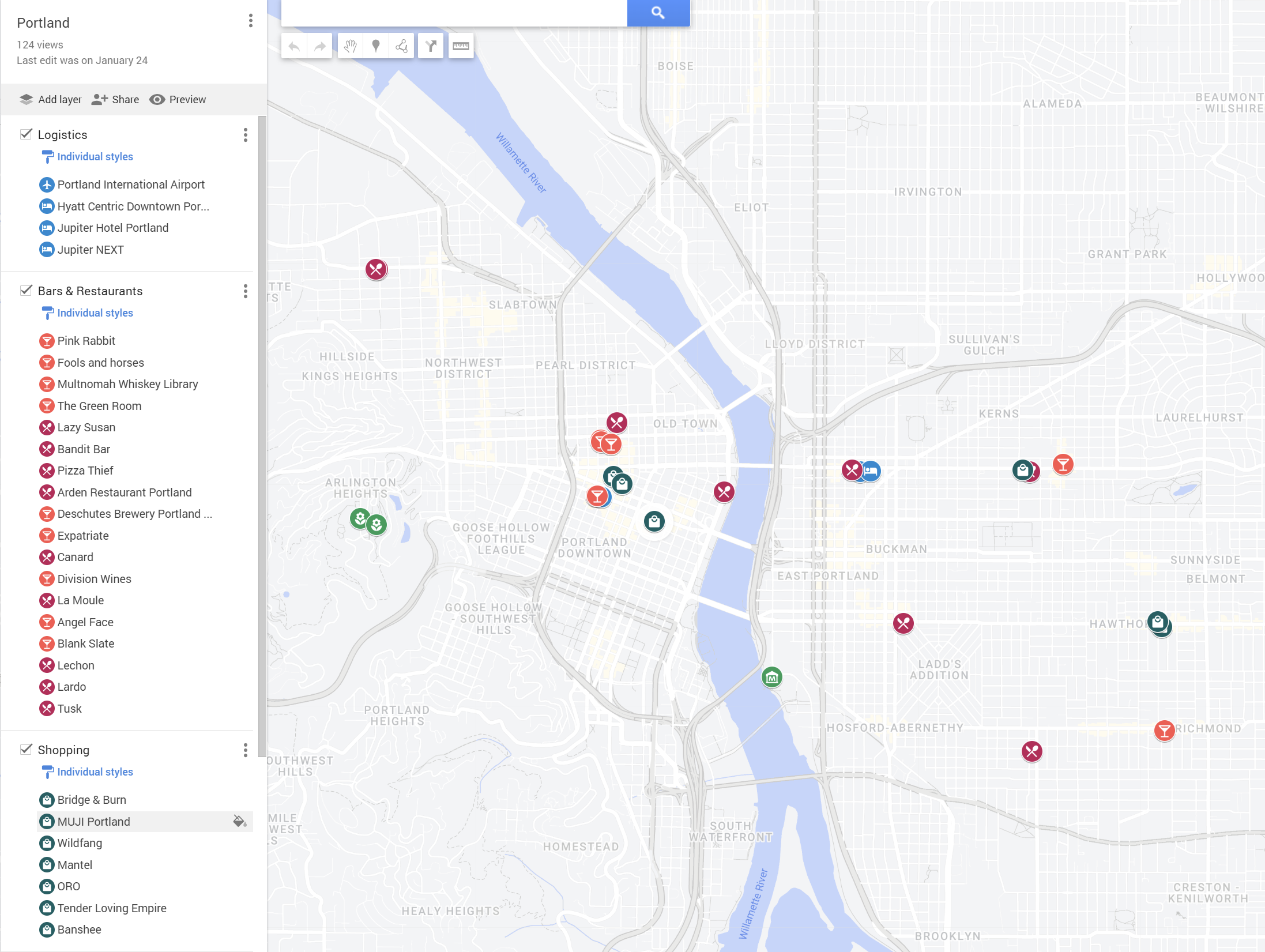The image size is (1265, 952).
Task: Select the Add marker tool
Action: (x=376, y=46)
